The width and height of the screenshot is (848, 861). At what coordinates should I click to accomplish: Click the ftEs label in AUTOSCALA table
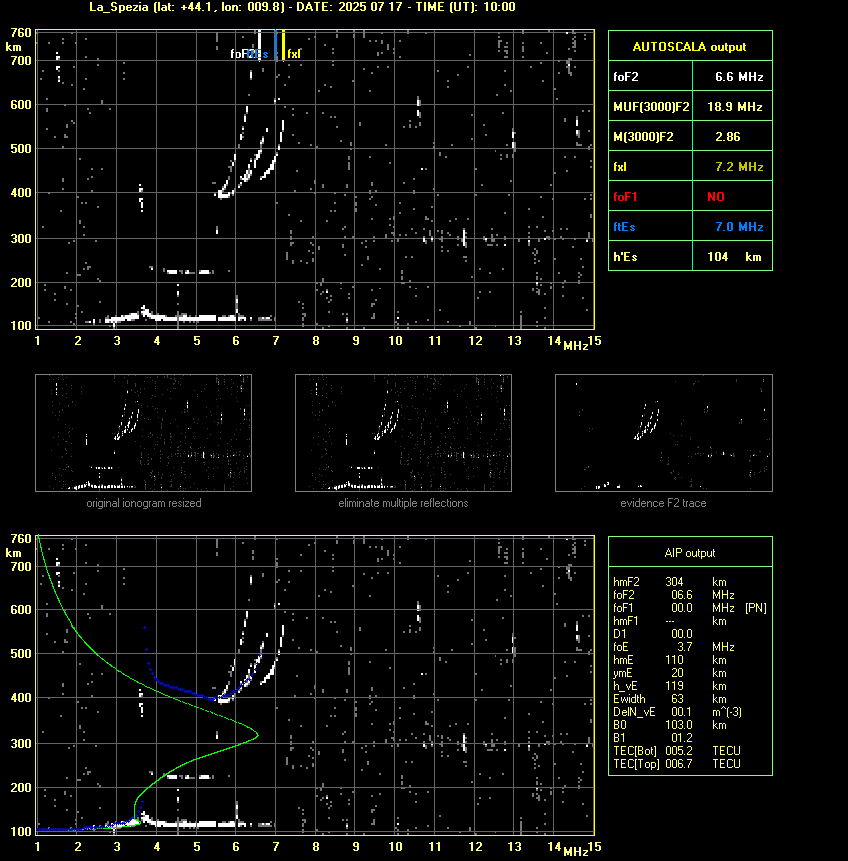[x=624, y=227]
